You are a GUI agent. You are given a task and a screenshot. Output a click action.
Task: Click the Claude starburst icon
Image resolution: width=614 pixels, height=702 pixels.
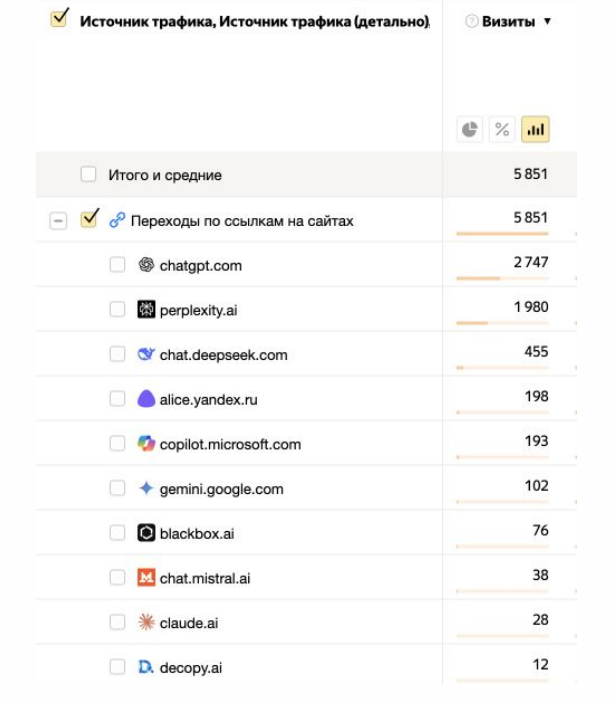click(x=147, y=623)
